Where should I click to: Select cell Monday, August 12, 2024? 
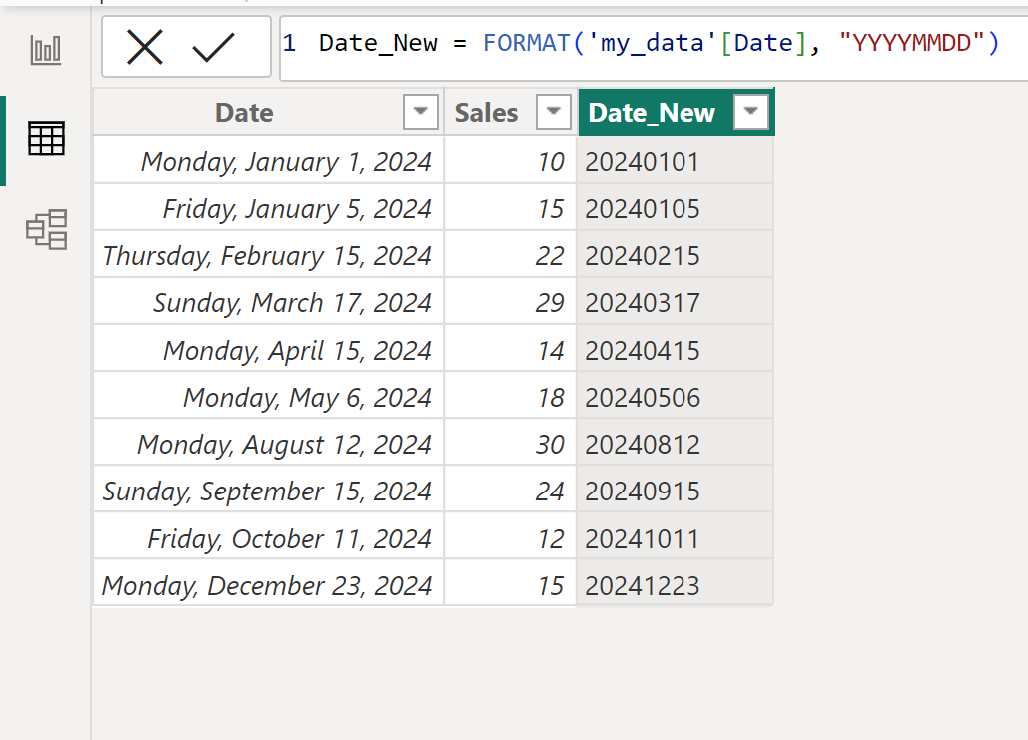point(269,444)
